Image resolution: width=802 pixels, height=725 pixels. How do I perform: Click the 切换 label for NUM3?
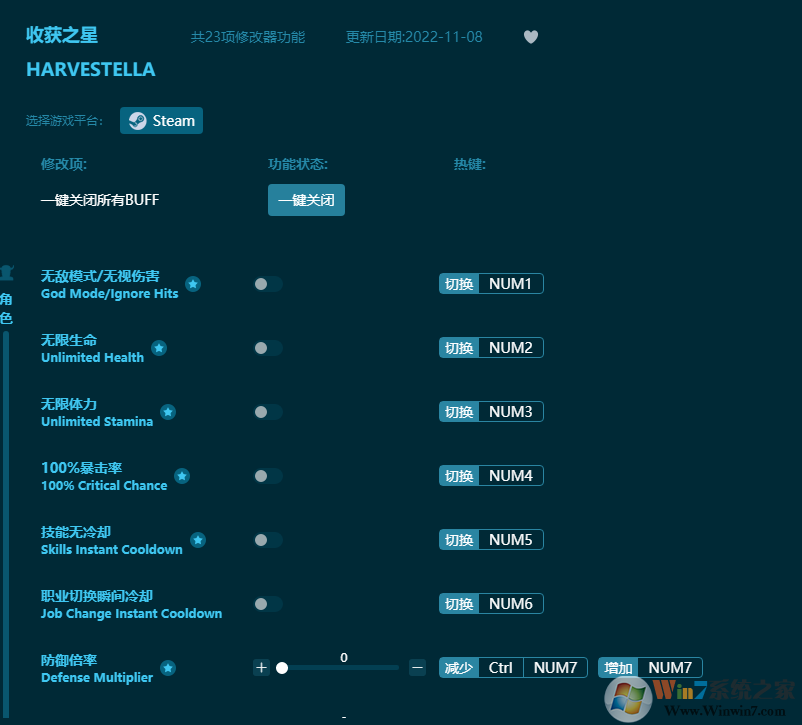pyautogui.click(x=459, y=411)
